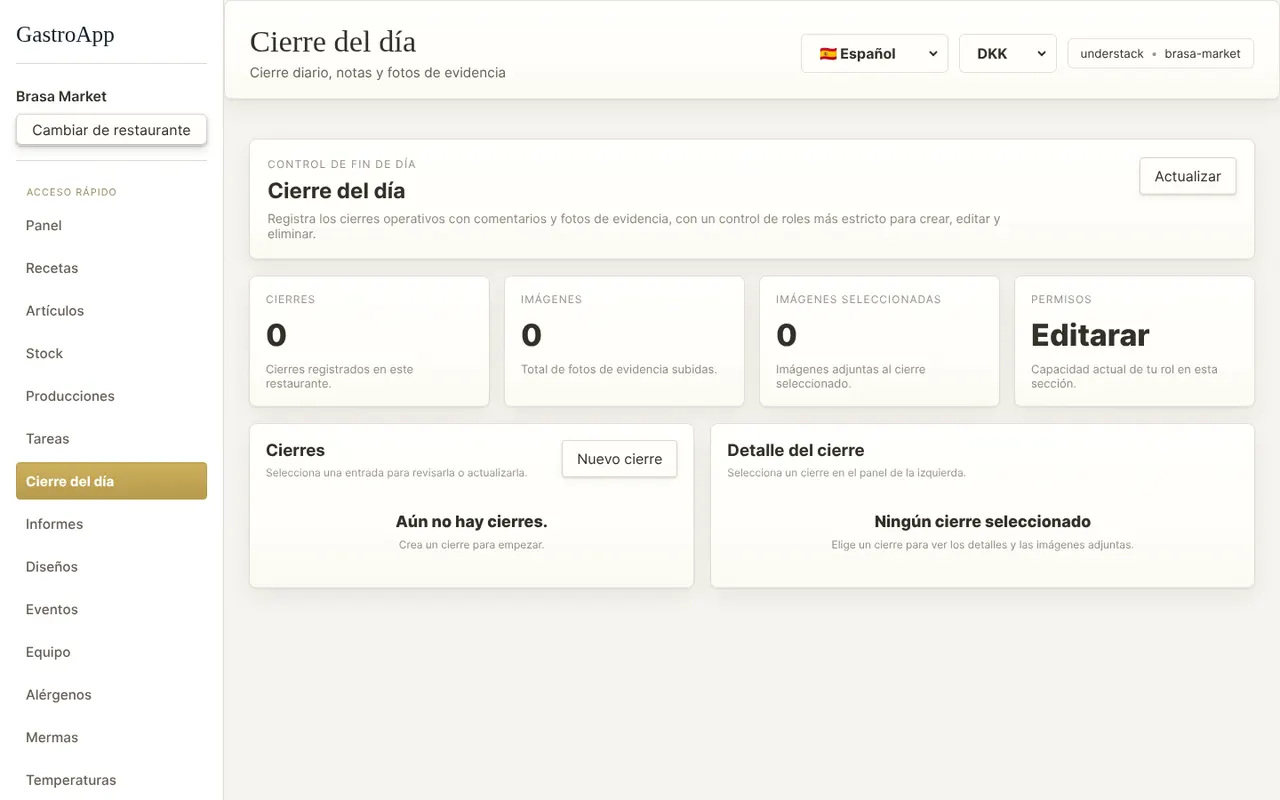This screenshot has width=1280, height=800.
Task: Create a Nuevo cierre
Action: coord(619,459)
